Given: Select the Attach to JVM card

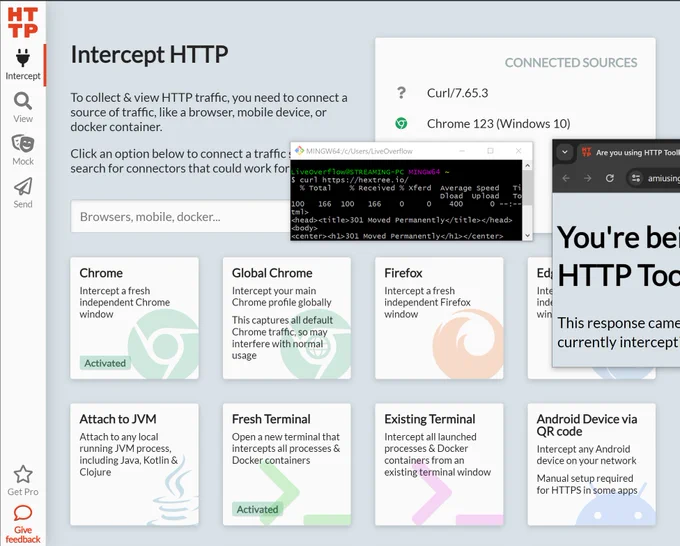Looking at the screenshot, I should (x=134, y=464).
